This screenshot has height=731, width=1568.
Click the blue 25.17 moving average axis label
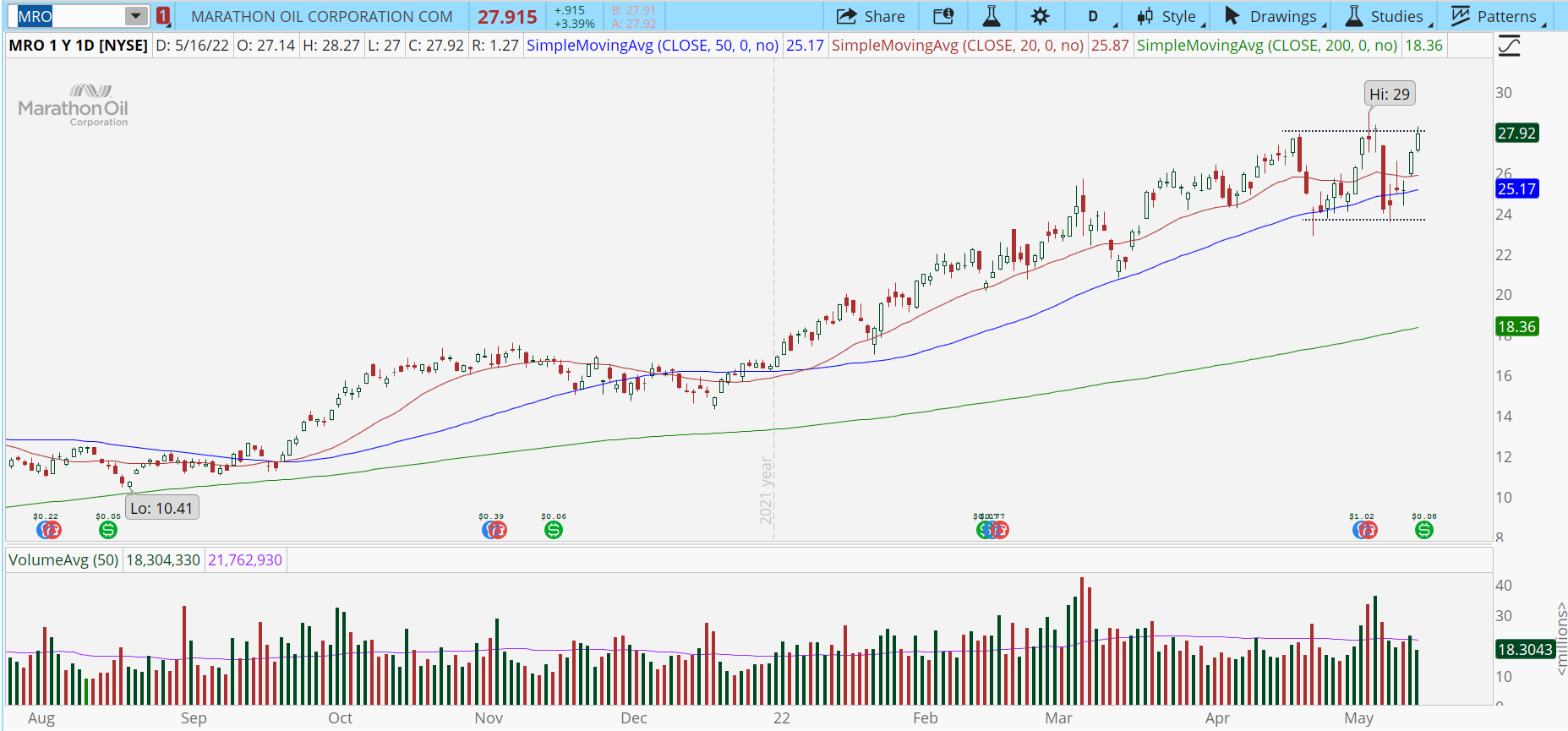1516,188
